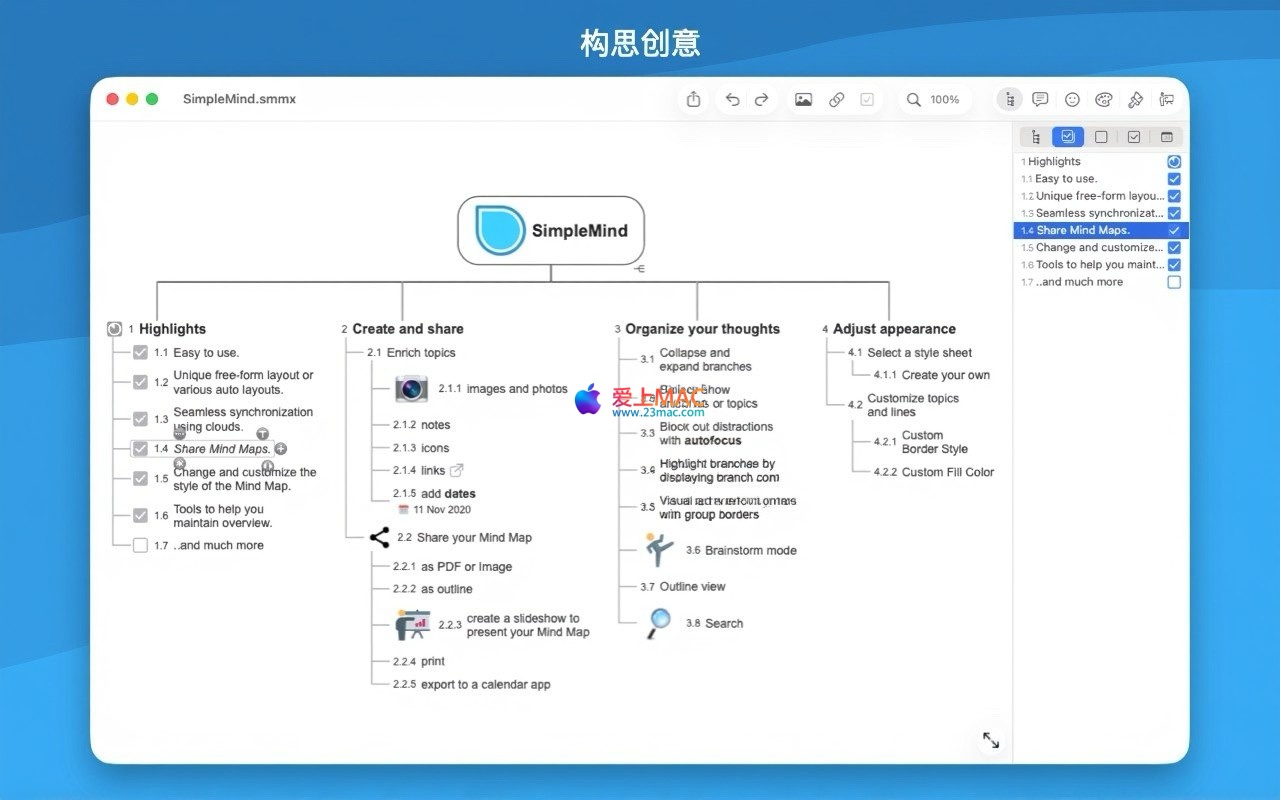
Task: Uncheck 'Easy to use.' checkbox in sidebar
Action: click(1174, 179)
